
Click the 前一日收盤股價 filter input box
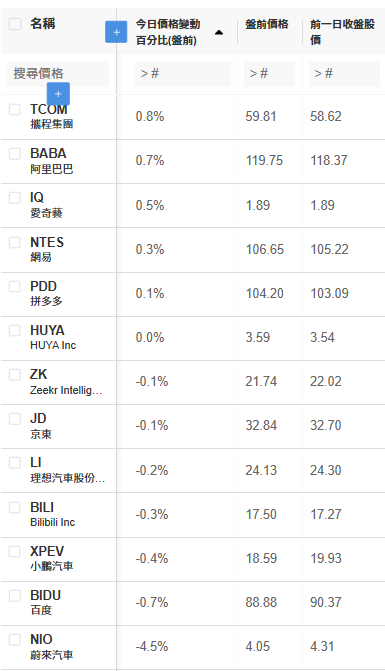344,74
